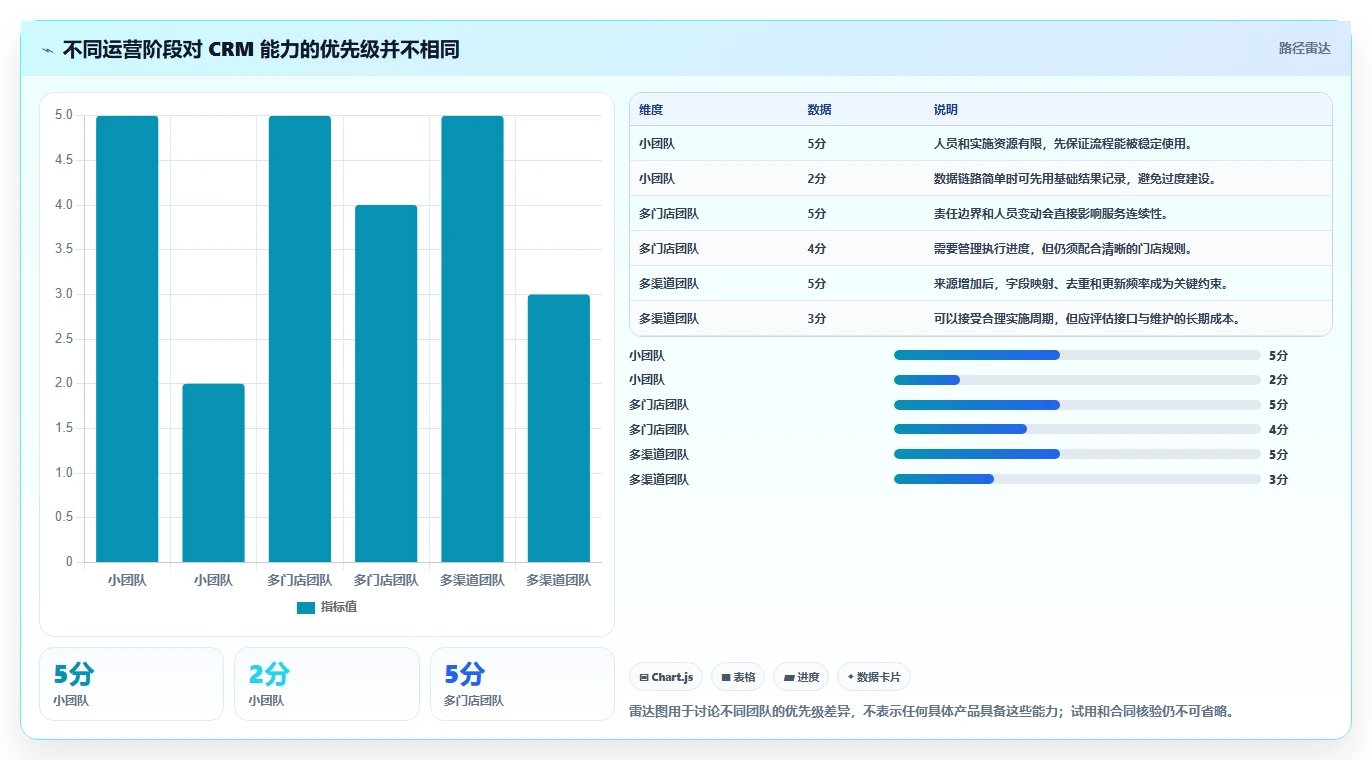Screen dimensions: 1372x760
Task: Click the 进度 chip
Action: 801,677
